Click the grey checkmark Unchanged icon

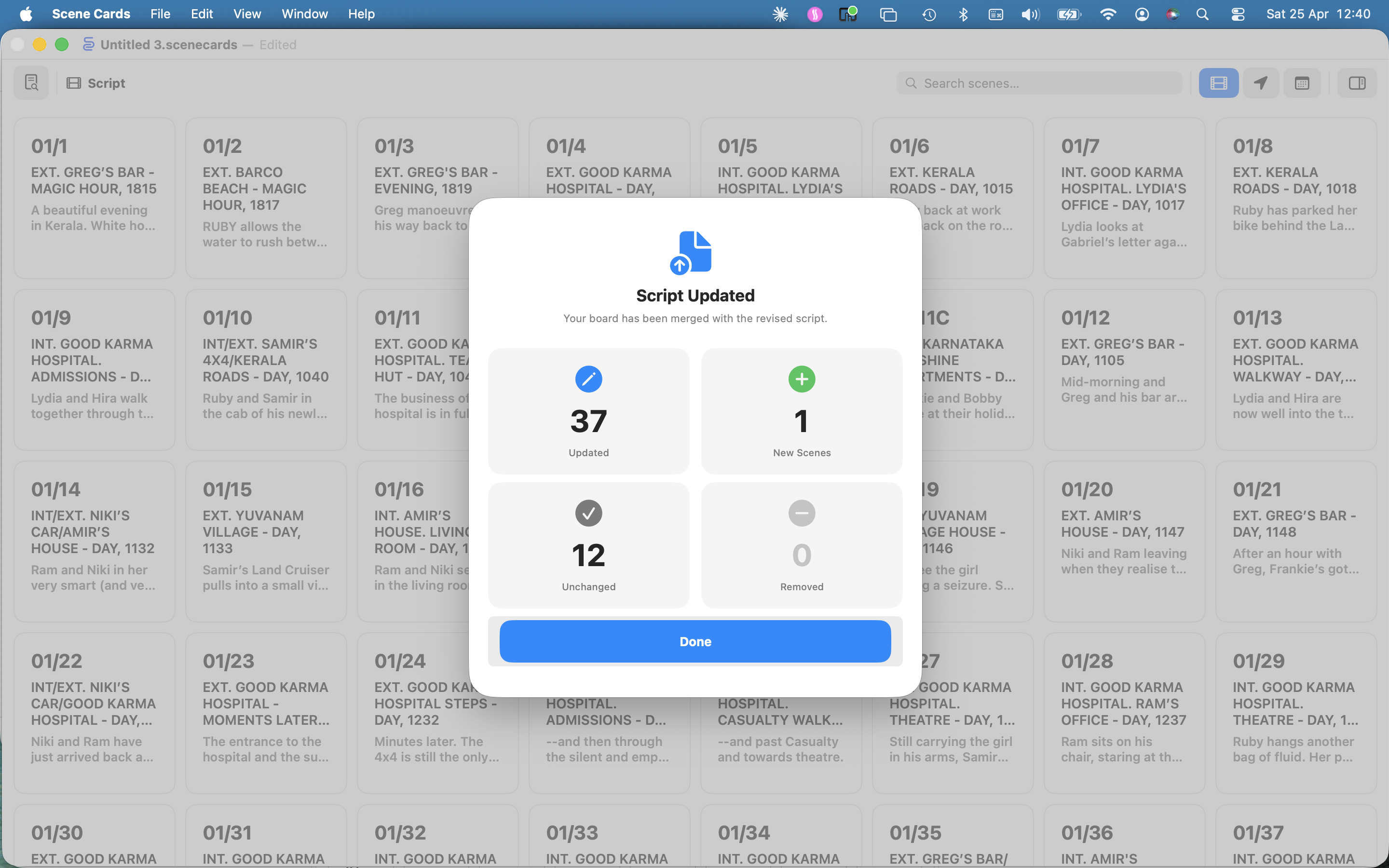pos(588,513)
